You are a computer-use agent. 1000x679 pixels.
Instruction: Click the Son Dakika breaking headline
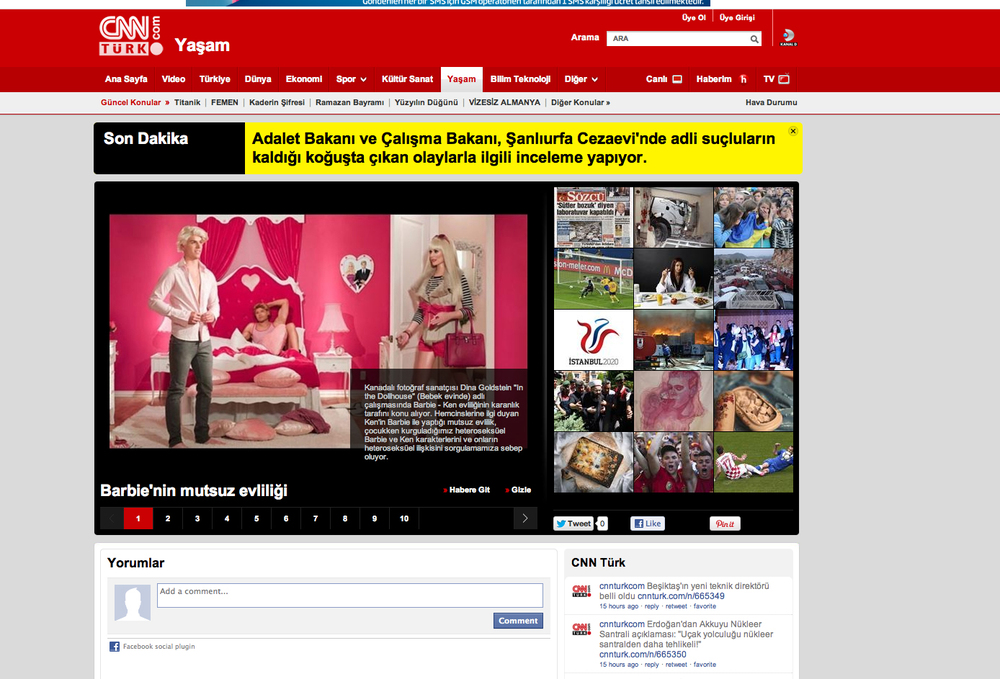pos(513,148)
